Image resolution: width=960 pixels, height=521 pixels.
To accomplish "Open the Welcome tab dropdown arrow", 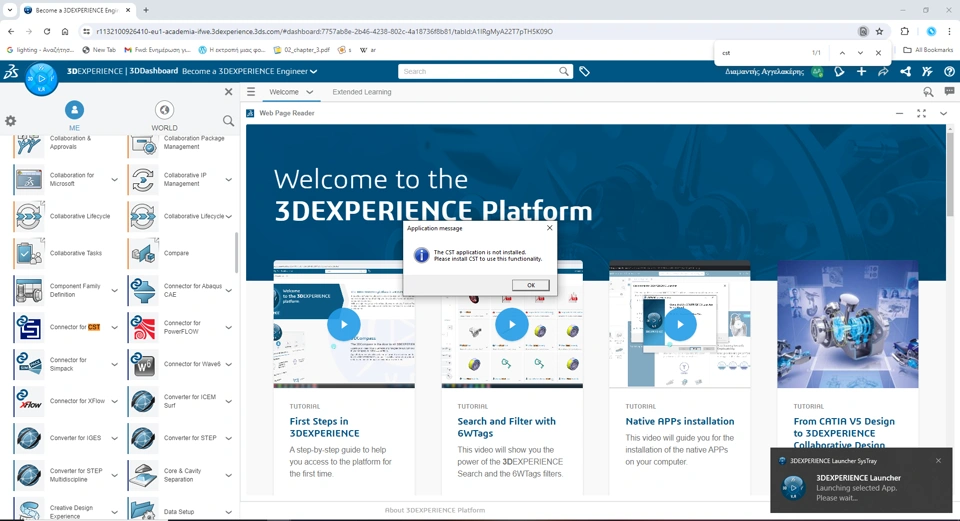I will click(x=310, y=92).
